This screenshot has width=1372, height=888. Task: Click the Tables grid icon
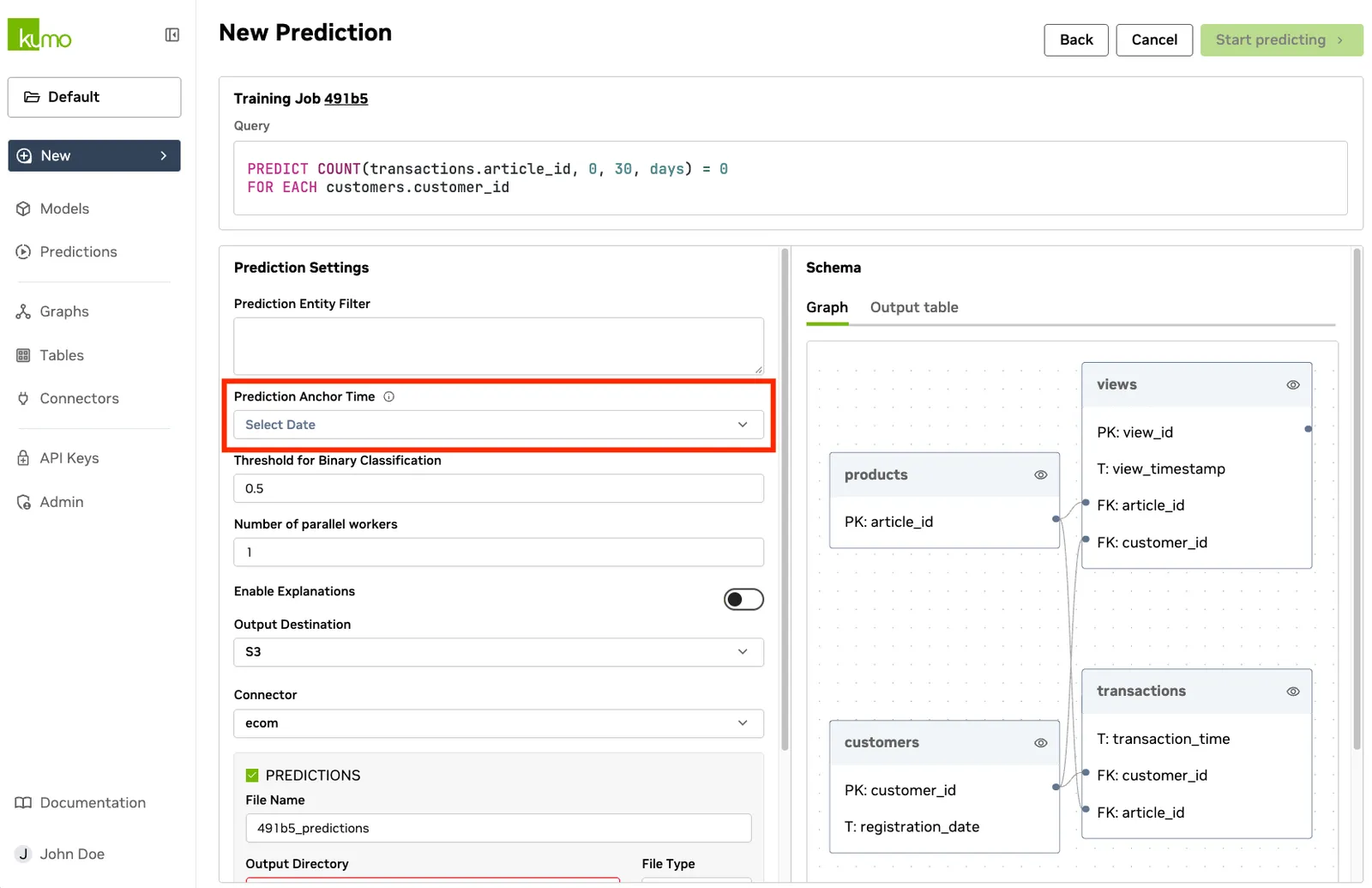[23, 355]
